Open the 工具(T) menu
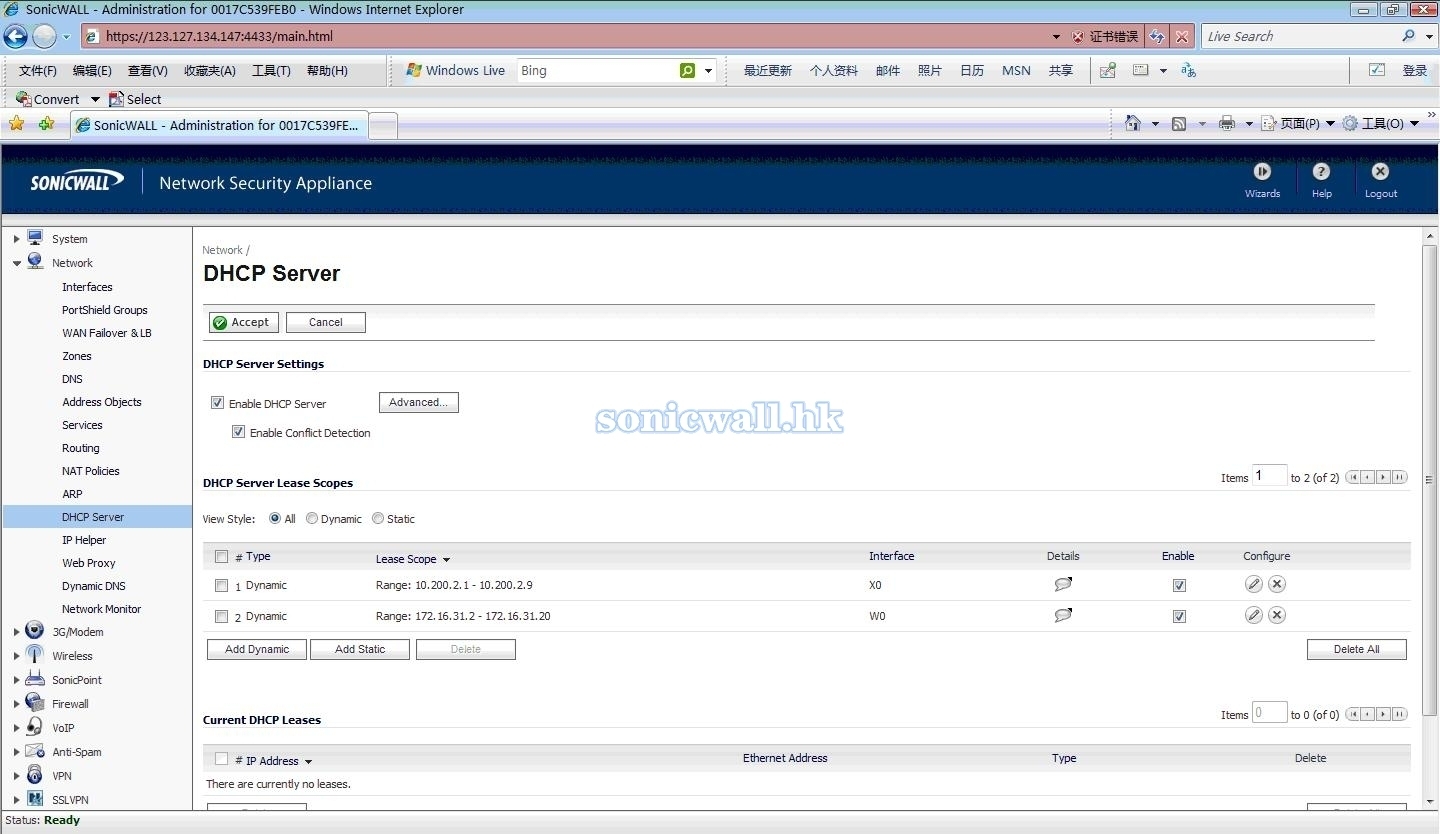 tap(271, 71)
